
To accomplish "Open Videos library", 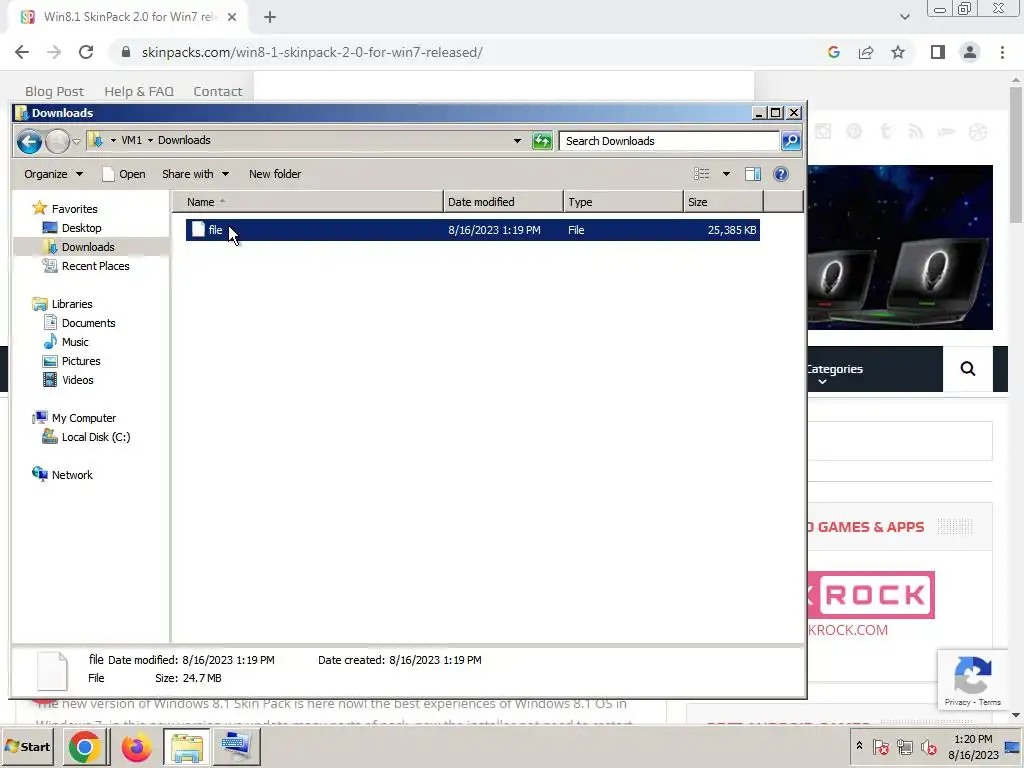I will click(77, 379).
